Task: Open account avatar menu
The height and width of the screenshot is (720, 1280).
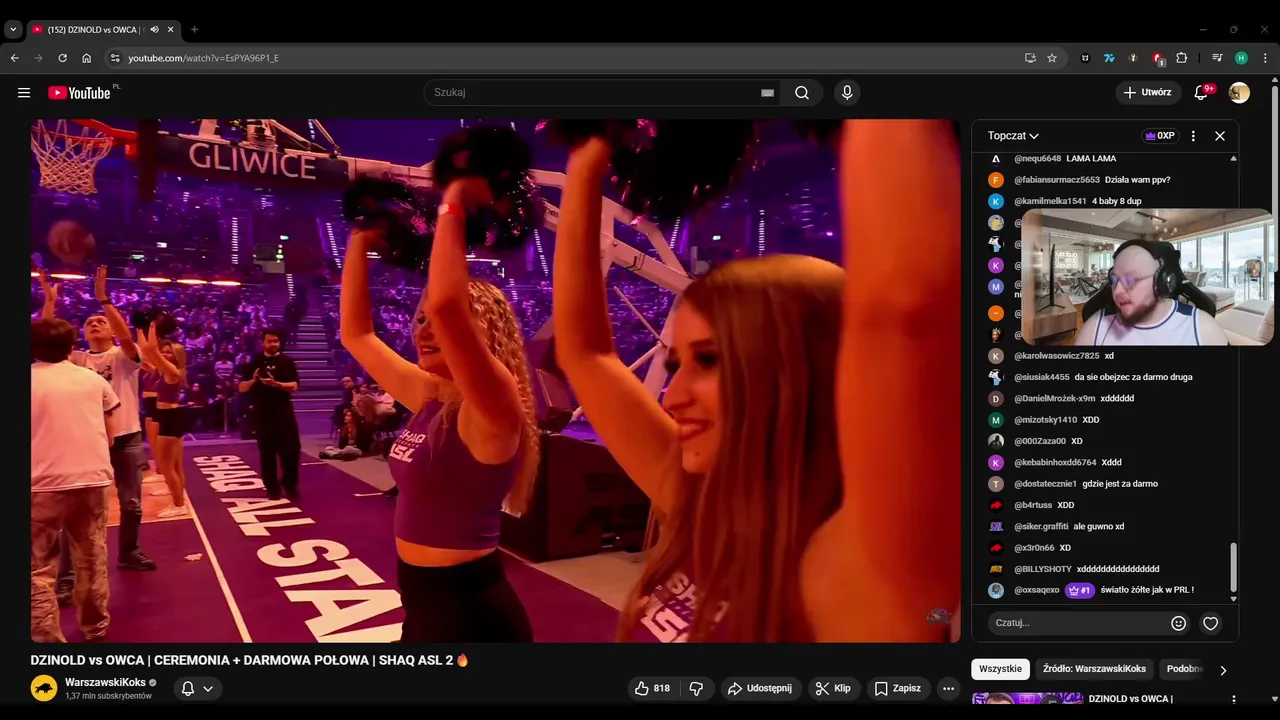Action: coord(1239,93)
